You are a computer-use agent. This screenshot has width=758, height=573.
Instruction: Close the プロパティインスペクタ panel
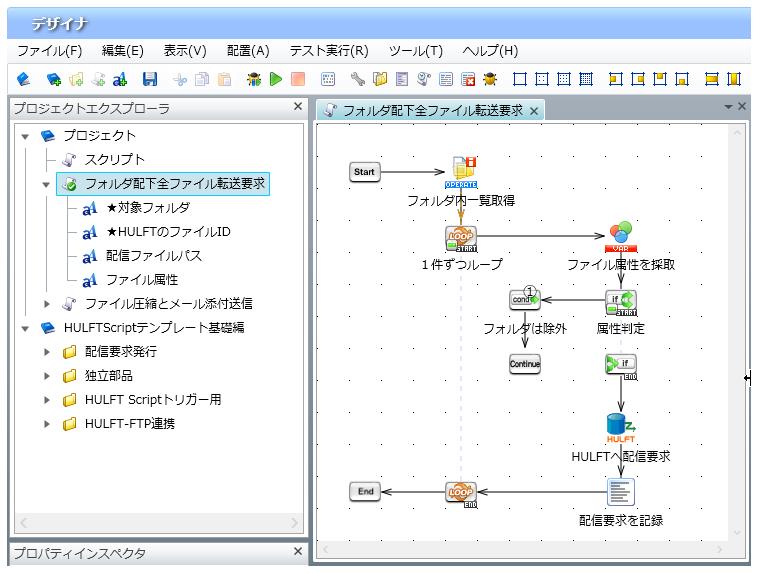298,551
